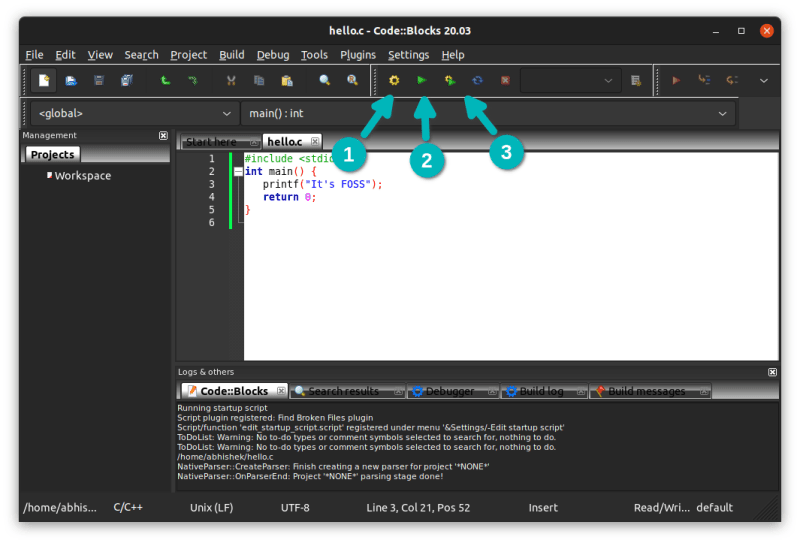800x543 pixels.
Task: Expand the main() : int function dropdown
Action: point(488,114)
